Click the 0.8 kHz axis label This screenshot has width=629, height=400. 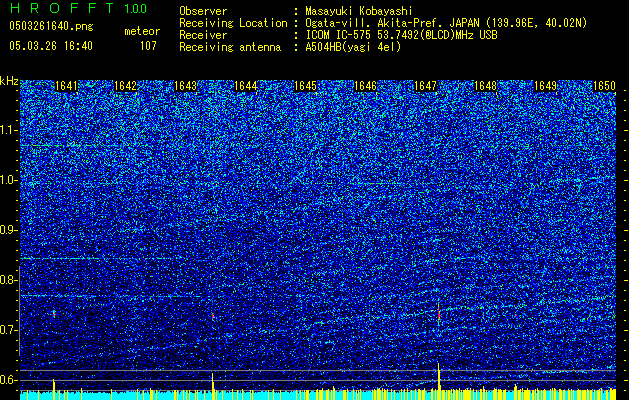coord(8,280)
